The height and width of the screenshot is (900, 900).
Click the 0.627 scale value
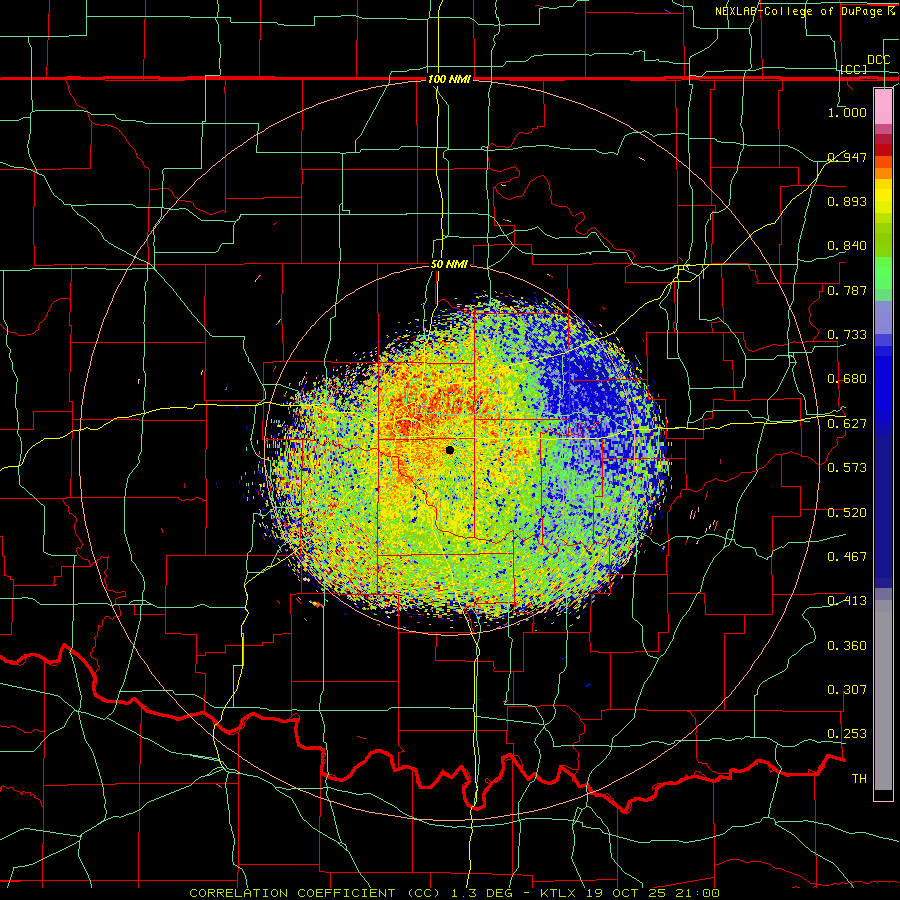tap(847, 424)
